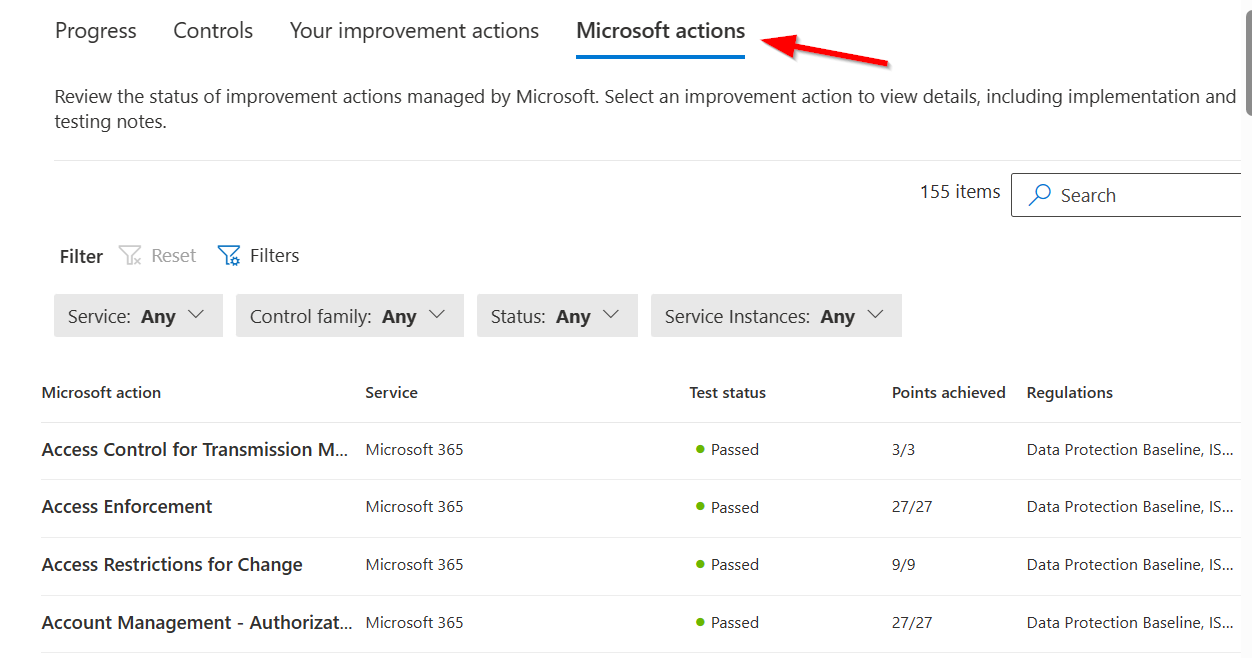1252x658 pixels.
Task: Click the green Passed status dot for Access Enforcement
Action: 702,507
